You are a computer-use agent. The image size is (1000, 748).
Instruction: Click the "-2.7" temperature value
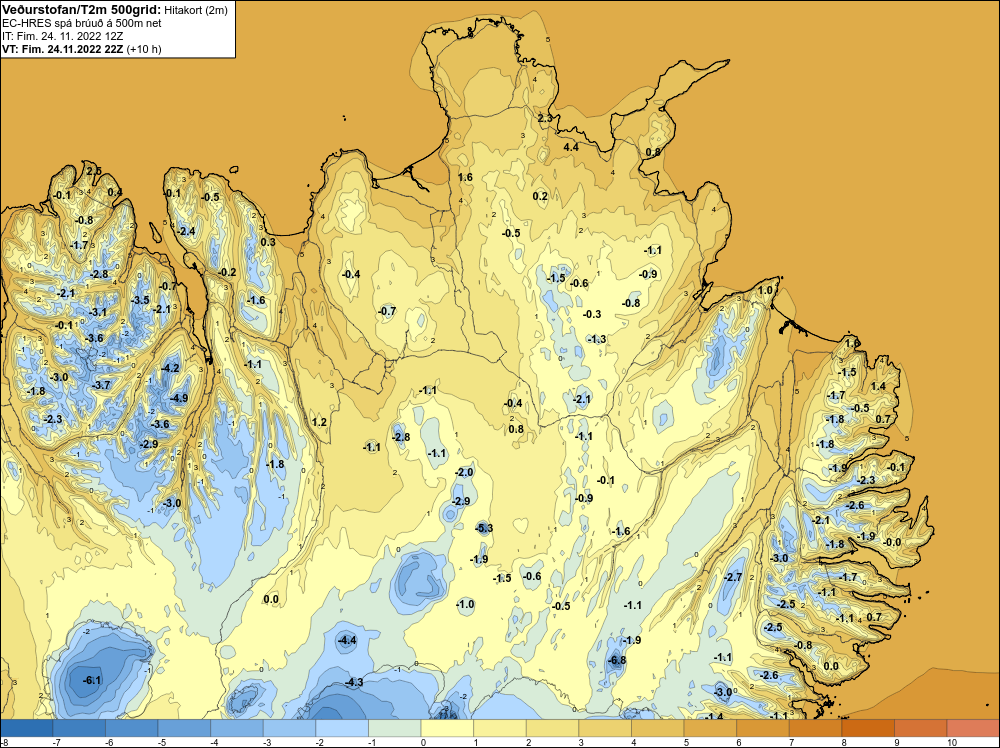tap(733, 577)
